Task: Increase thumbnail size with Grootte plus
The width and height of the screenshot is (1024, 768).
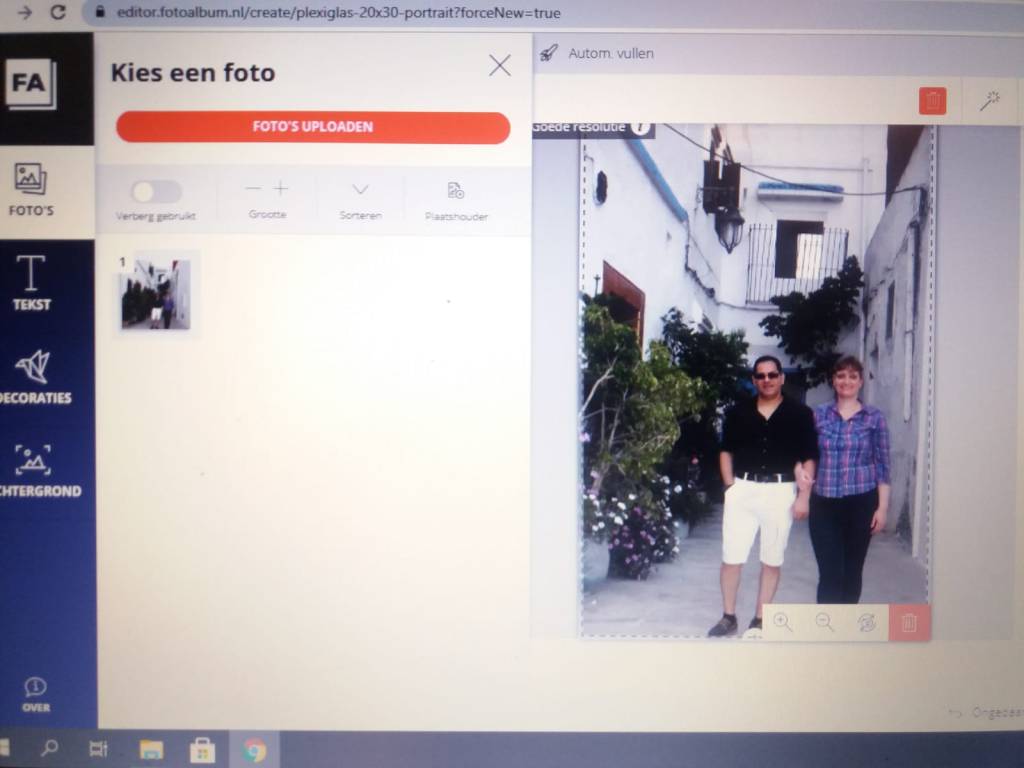Action: pyautogui.click(x=281, y=189)
